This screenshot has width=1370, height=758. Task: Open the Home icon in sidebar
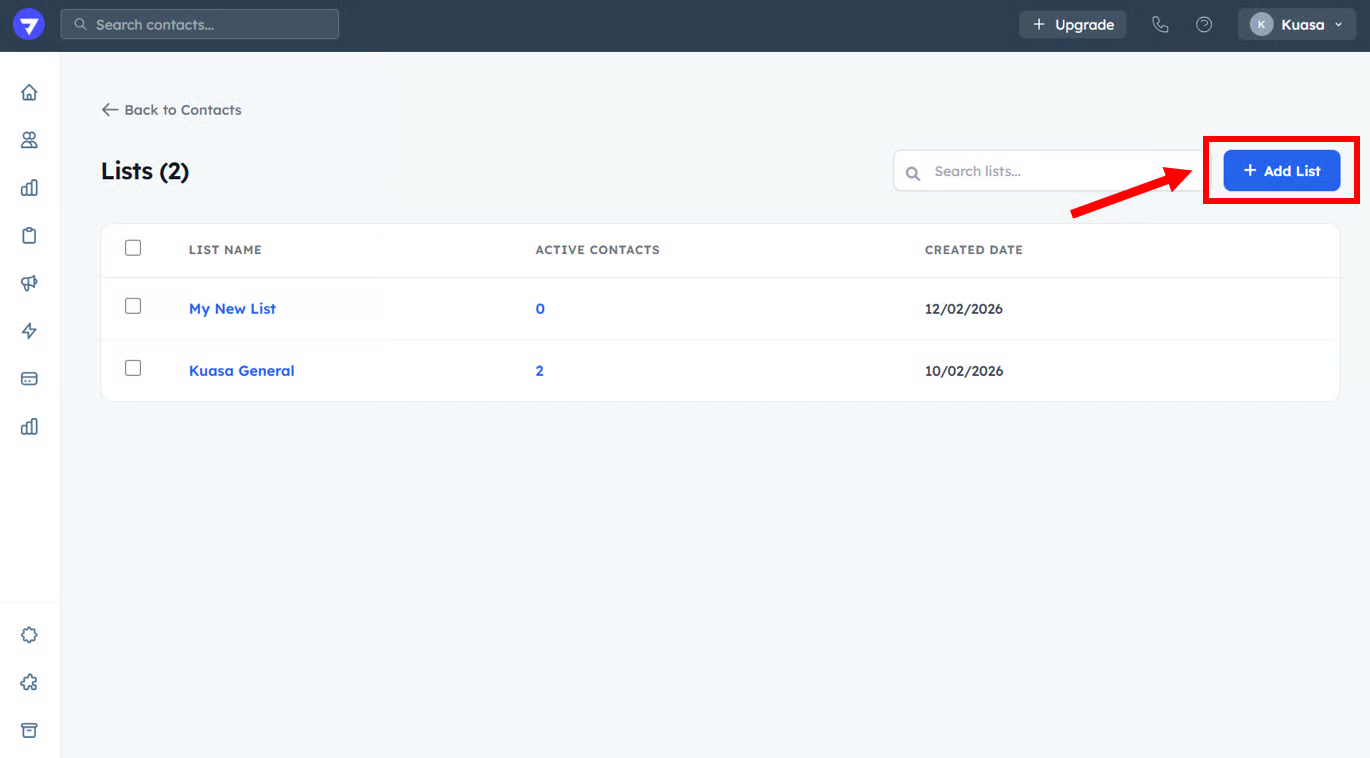click(x=29, y=93)
